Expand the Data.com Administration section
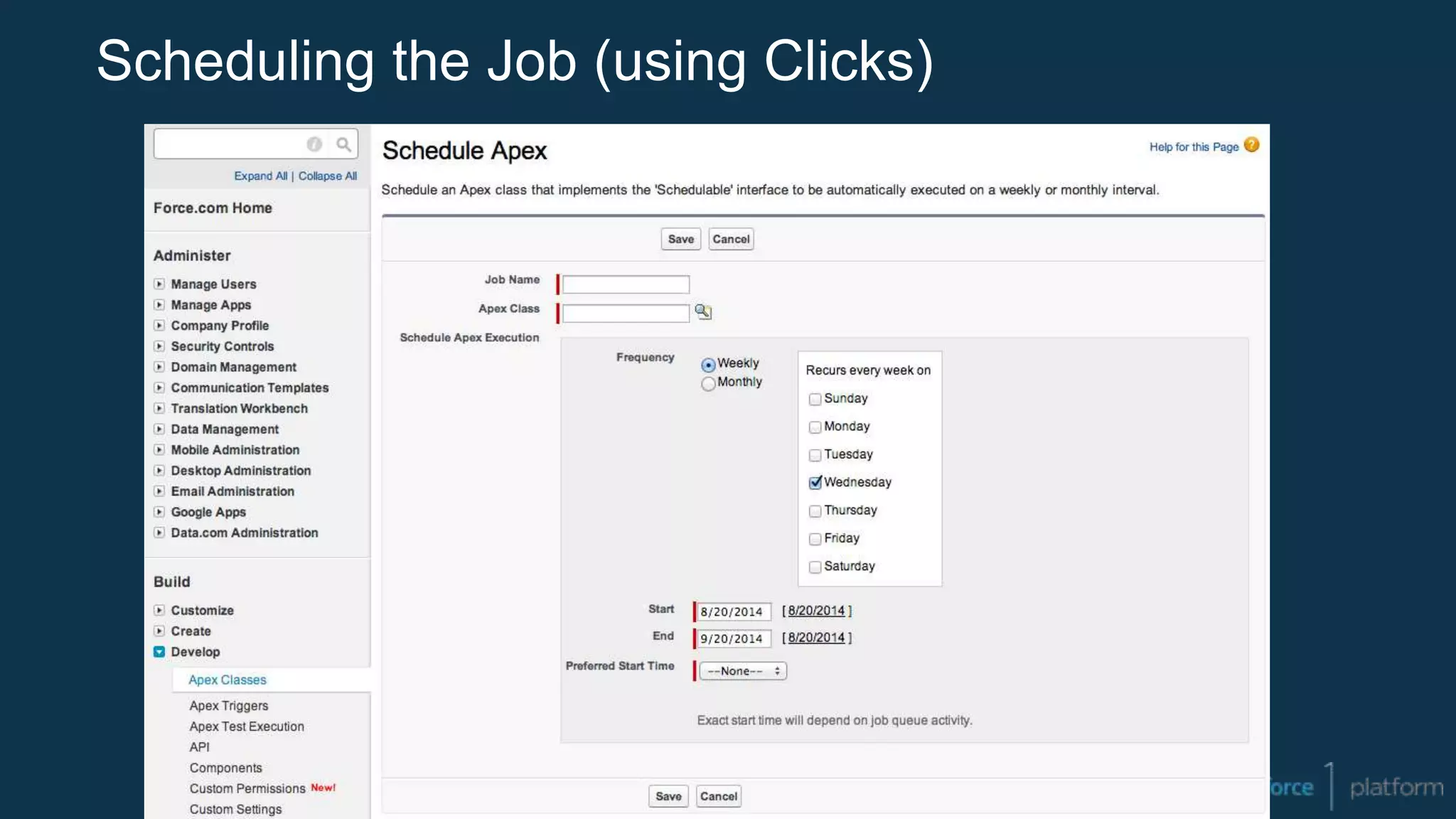1456x819 pixels. coord(159,532)
